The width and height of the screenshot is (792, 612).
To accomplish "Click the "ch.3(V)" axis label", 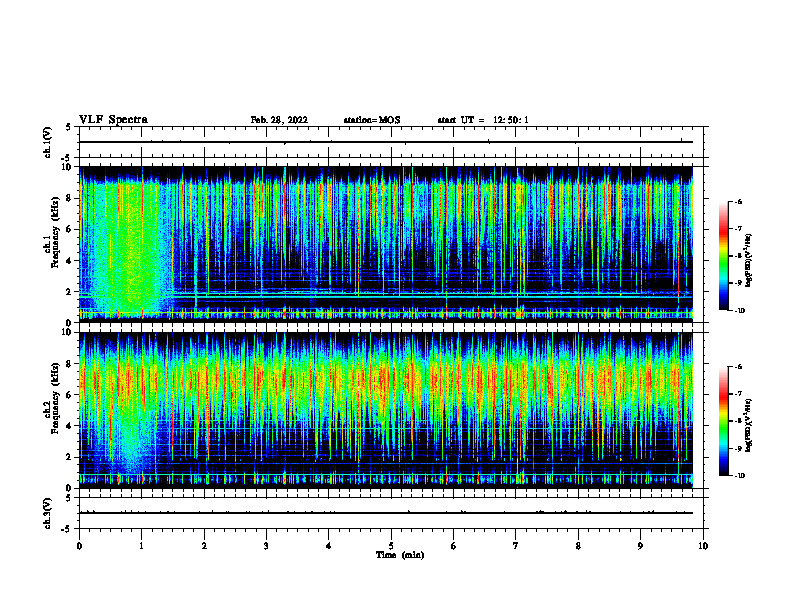I will pyautogui.click(x=48, y=513).
